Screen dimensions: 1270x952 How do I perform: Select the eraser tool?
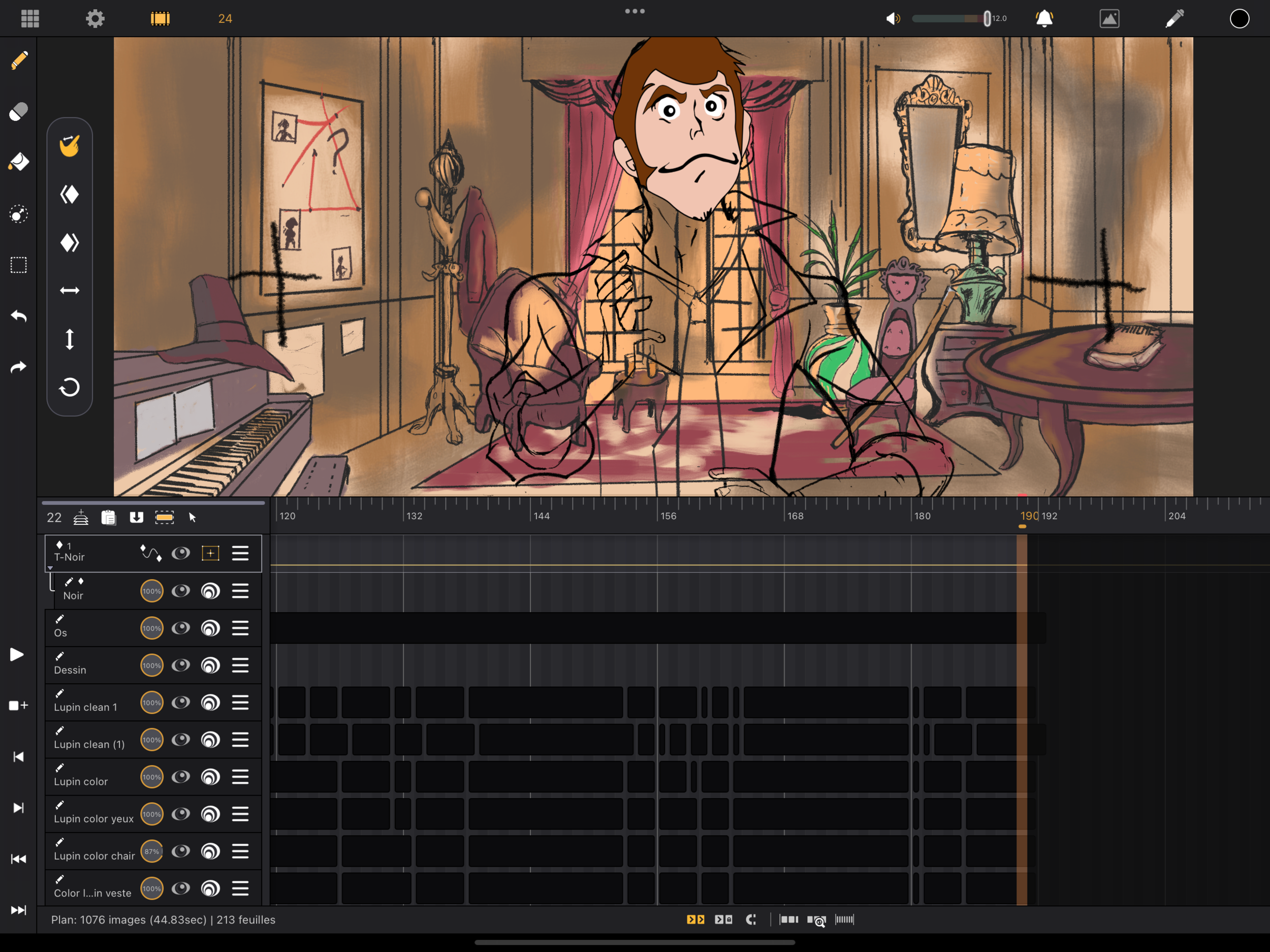coord(19,111)
